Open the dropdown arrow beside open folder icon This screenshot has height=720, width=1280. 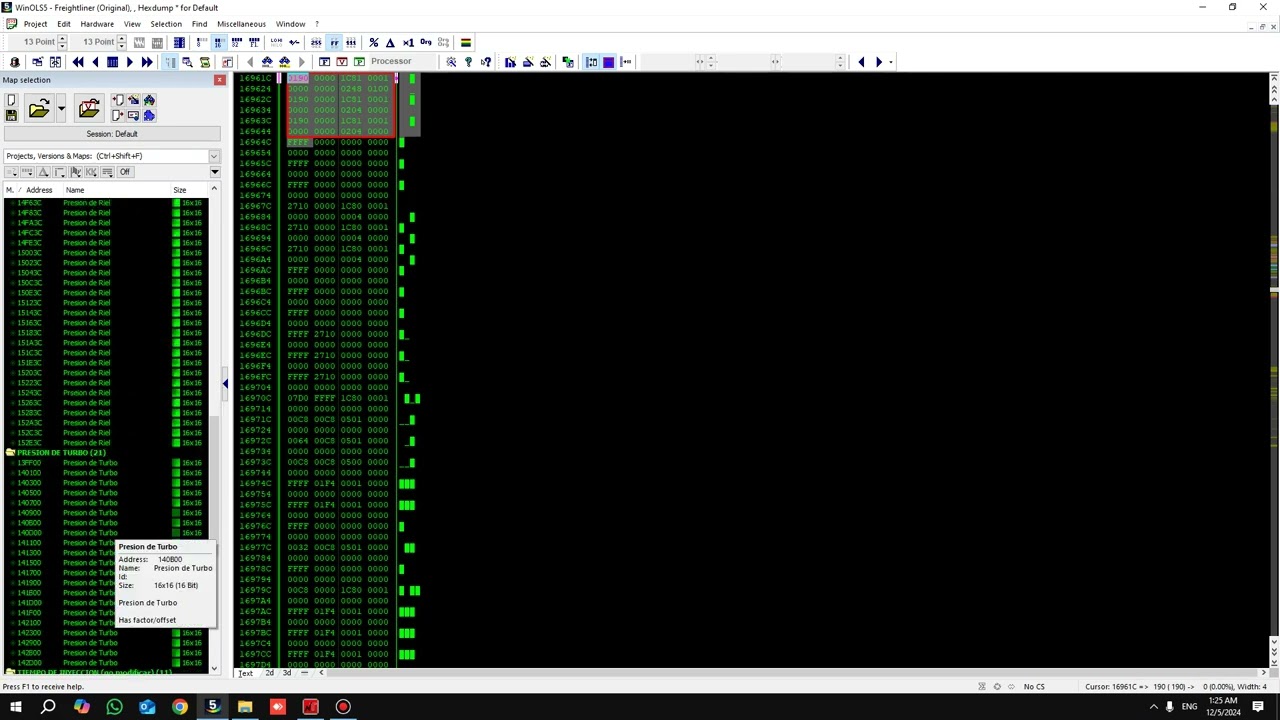[x=61, y=108]
